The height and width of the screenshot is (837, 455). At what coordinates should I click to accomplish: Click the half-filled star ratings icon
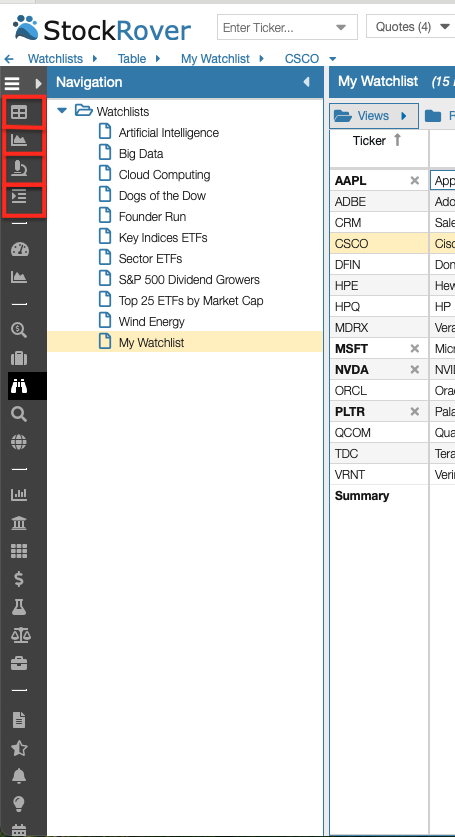pyautogui.click(x=19, y=748)
